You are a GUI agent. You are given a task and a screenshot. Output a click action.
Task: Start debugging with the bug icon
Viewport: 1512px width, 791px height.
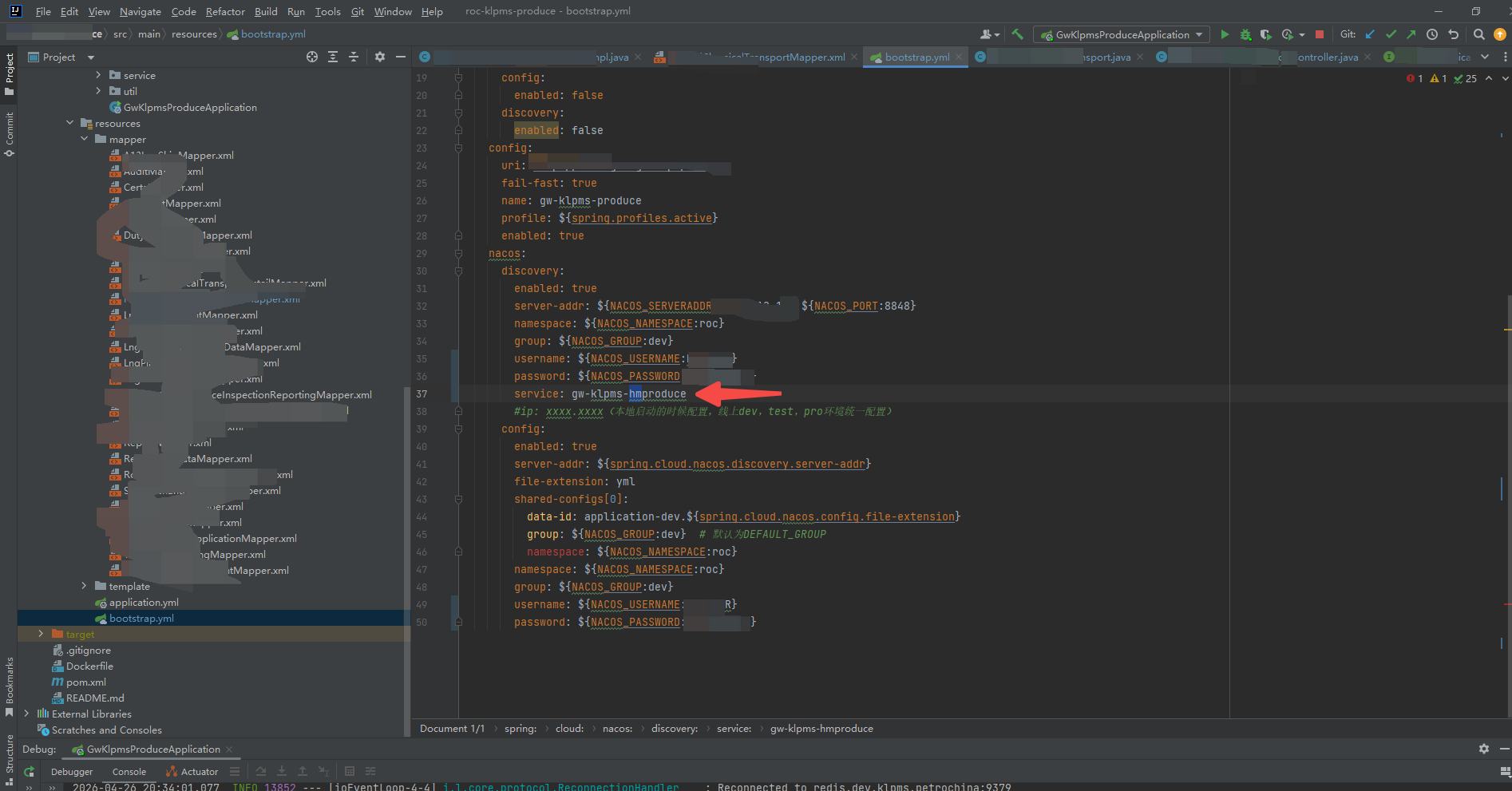point(1245,34)
